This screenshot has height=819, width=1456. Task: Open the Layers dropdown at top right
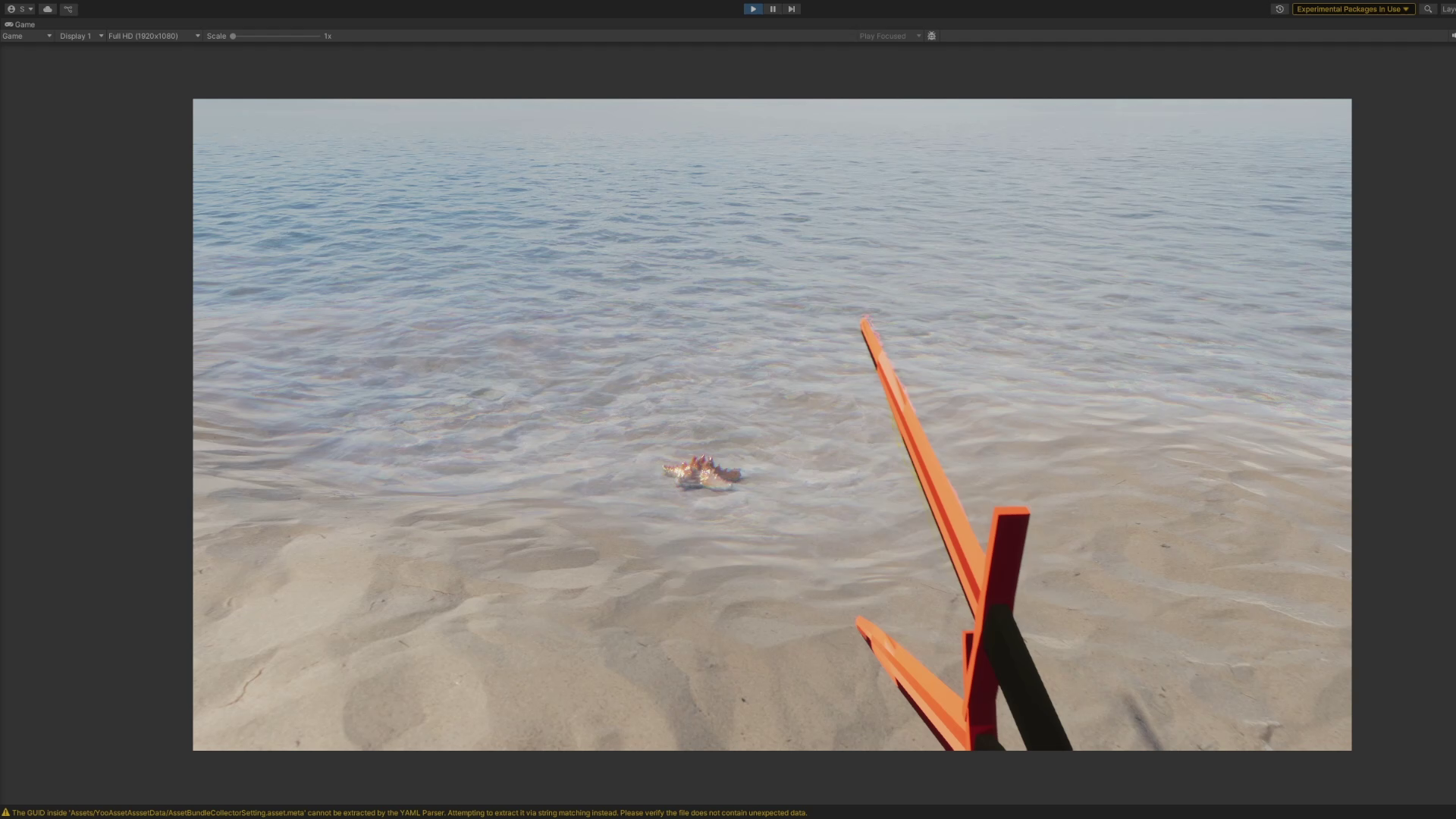click(1448, 9)
